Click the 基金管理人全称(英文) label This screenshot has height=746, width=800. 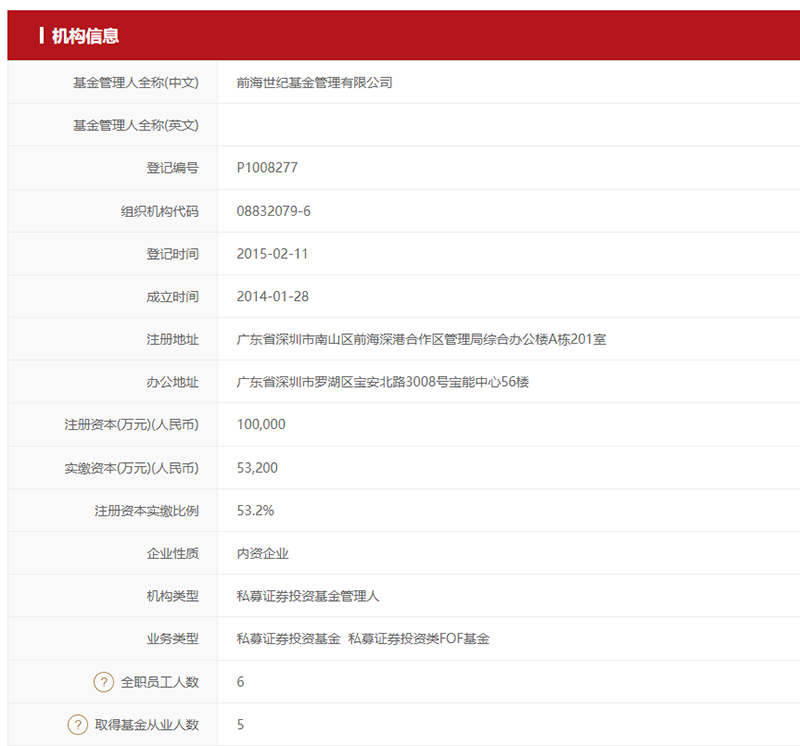point(135,125)
